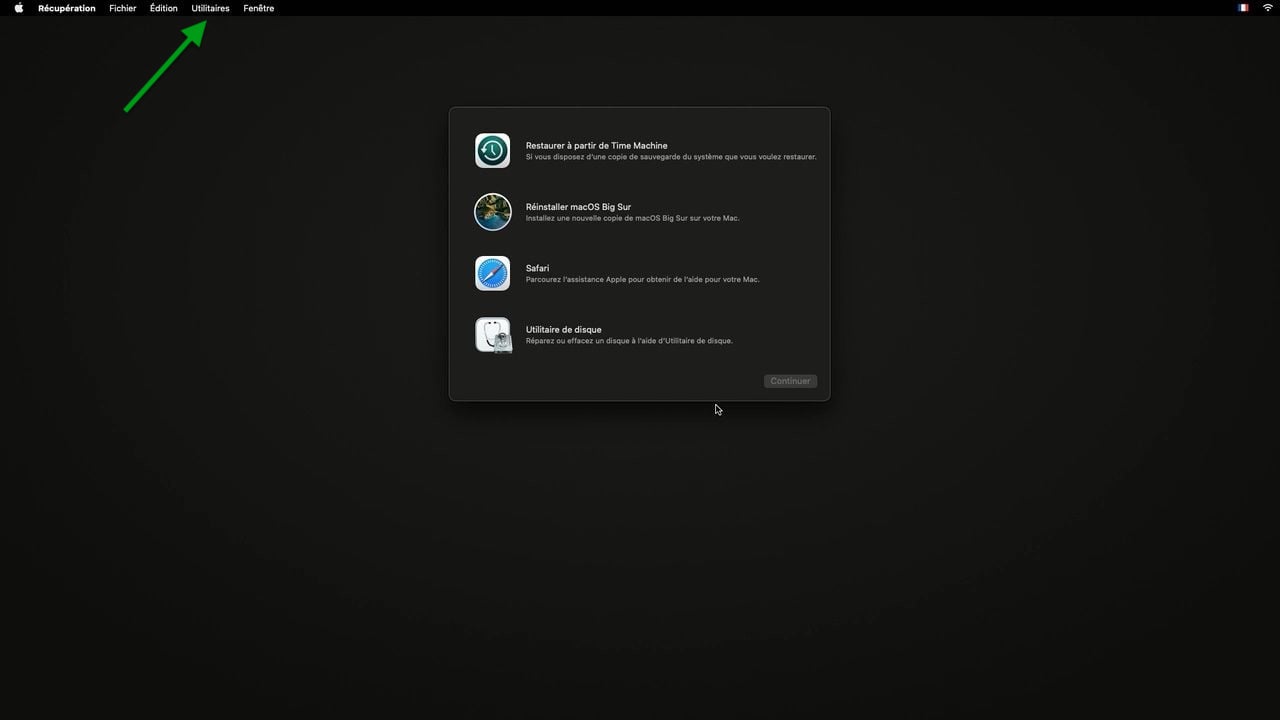Select 'Restaurer à partir de Time Machine' title
This screenshot has height=720, width=1280.
(x=597, y=146)
